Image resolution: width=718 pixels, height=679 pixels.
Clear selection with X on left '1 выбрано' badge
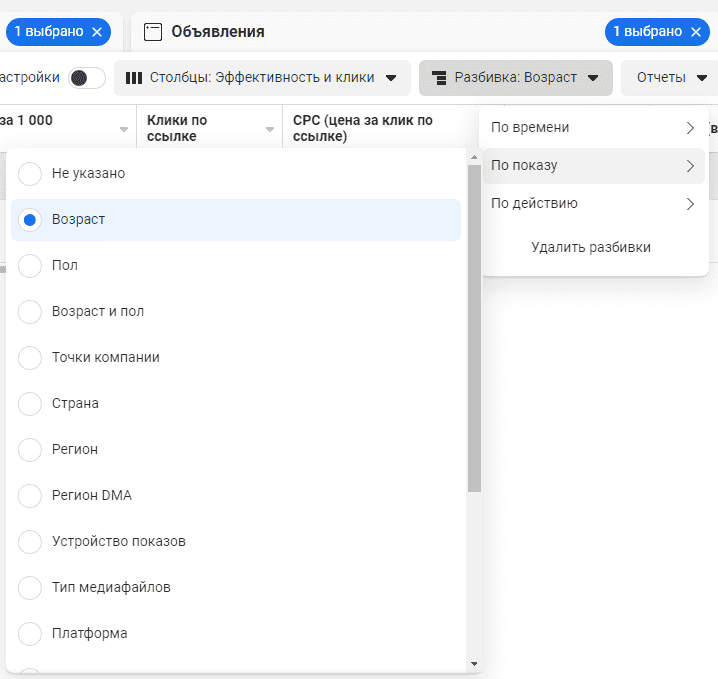97,32
